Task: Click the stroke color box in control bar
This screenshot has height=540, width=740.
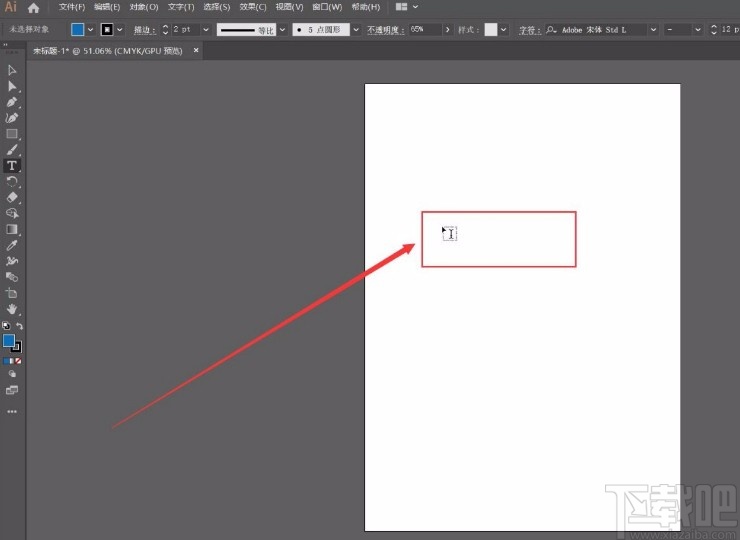Action: pyautogui.click(x=107, y=29)
